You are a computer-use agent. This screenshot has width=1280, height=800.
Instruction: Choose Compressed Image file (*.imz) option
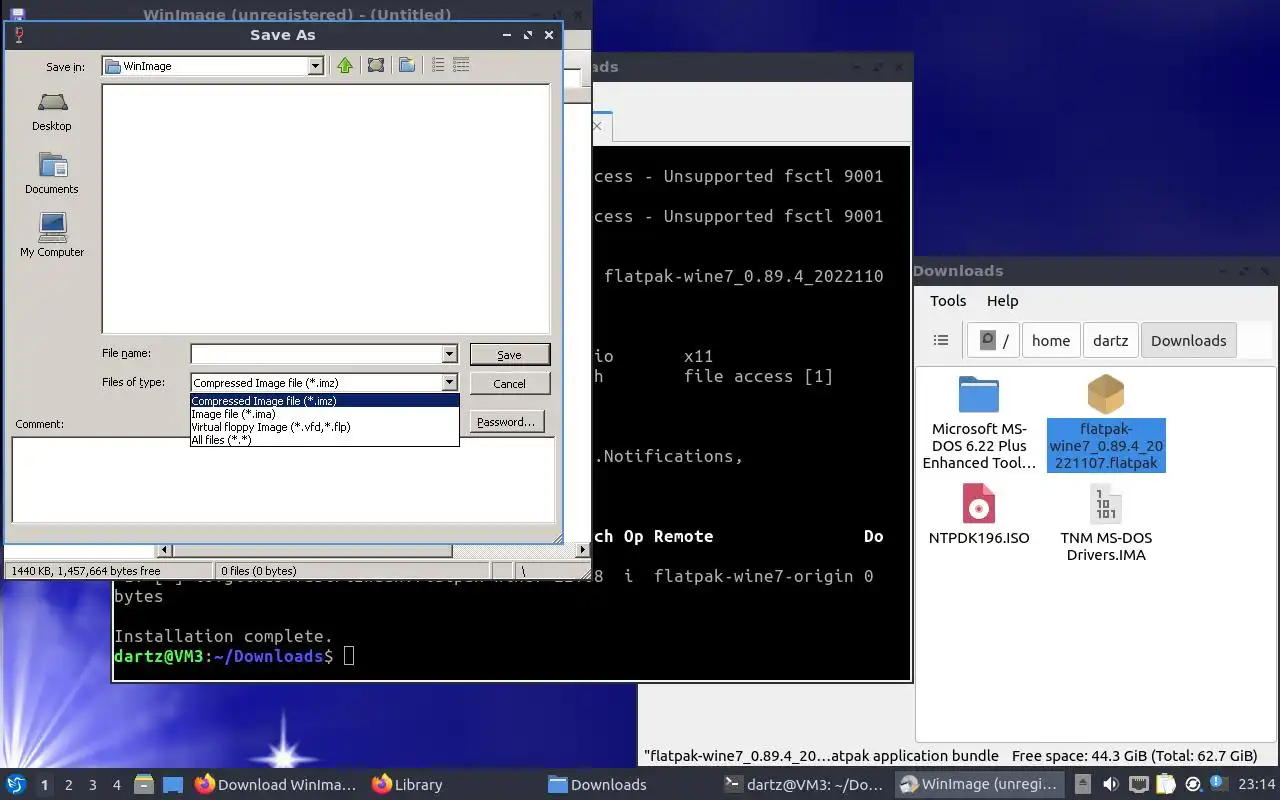point(324,401)
